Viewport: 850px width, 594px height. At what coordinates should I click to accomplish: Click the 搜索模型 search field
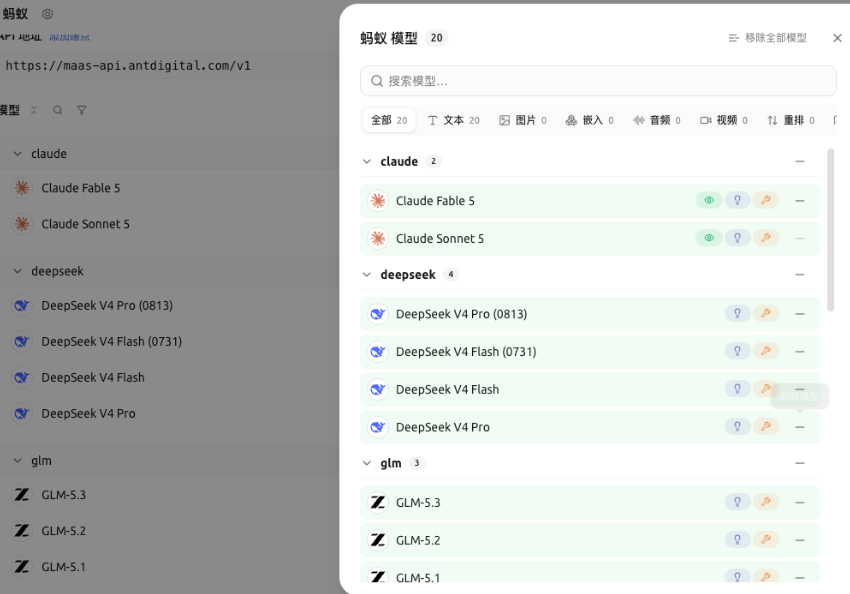(x=598, y=81)
